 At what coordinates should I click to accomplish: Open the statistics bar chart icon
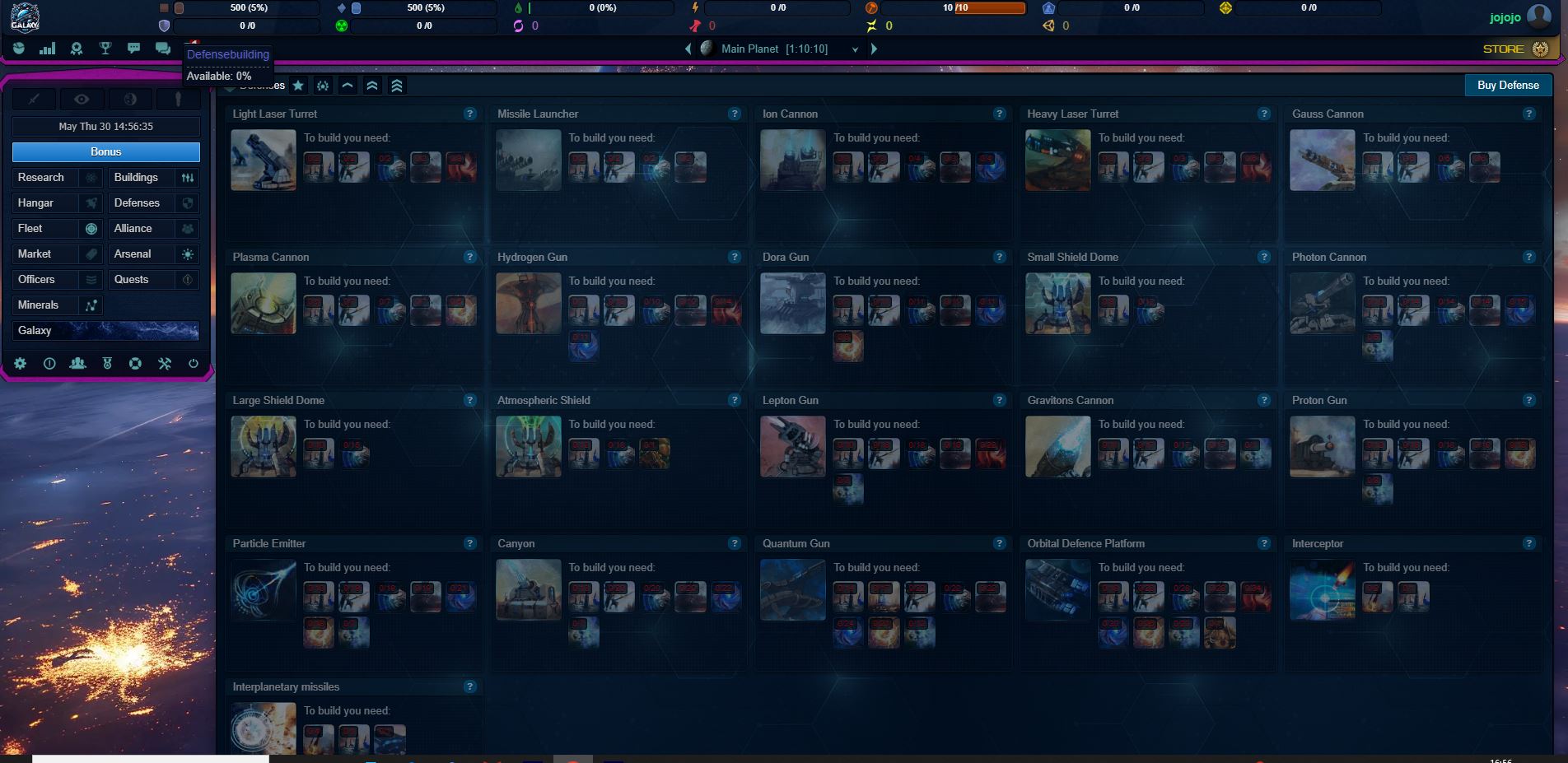pos(48,49)
